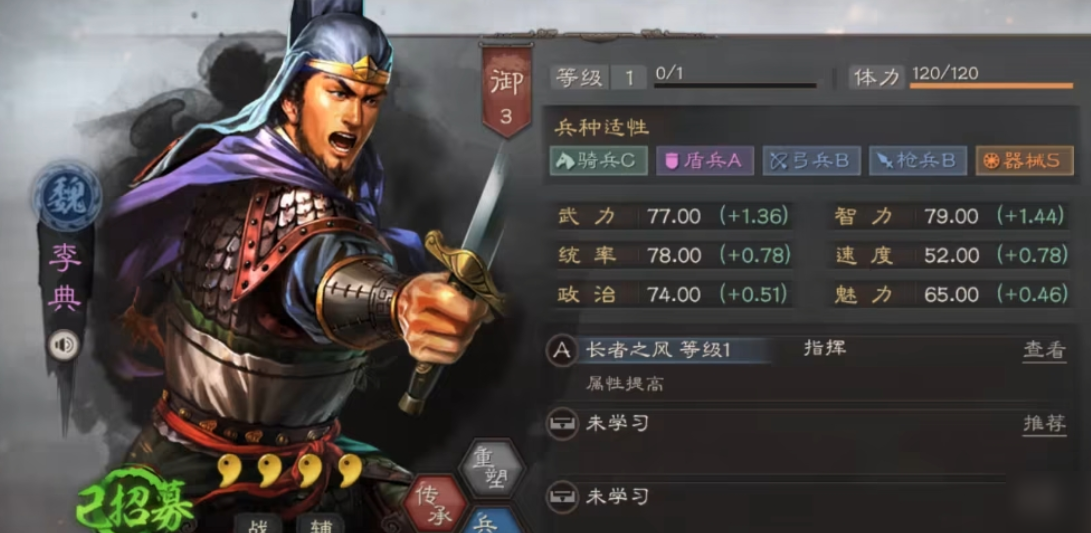Open the red 传承 hexagon button

pos(436,504)
